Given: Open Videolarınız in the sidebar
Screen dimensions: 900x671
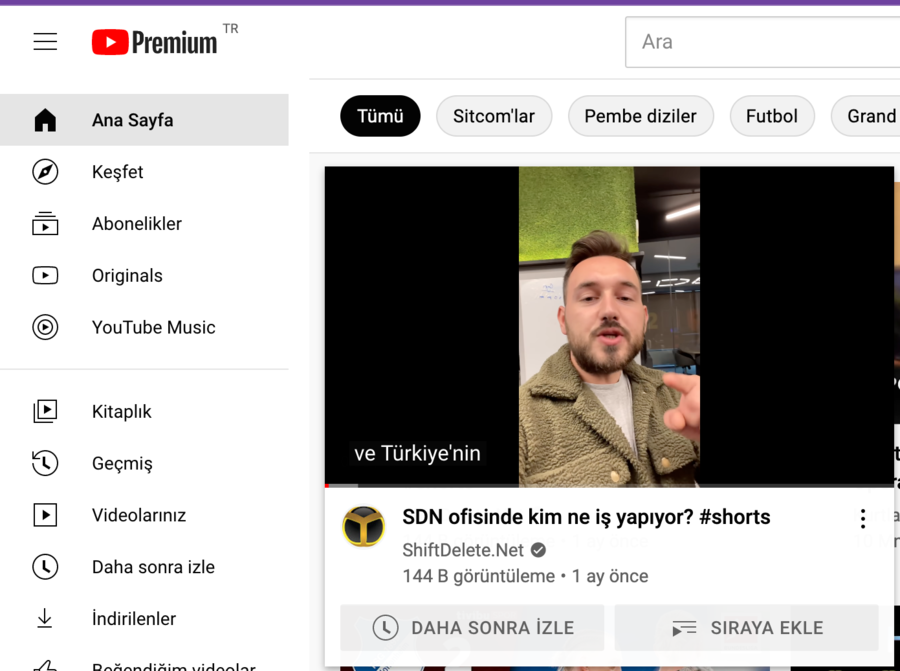Looking at the screenshot, I should click(144, 515).
